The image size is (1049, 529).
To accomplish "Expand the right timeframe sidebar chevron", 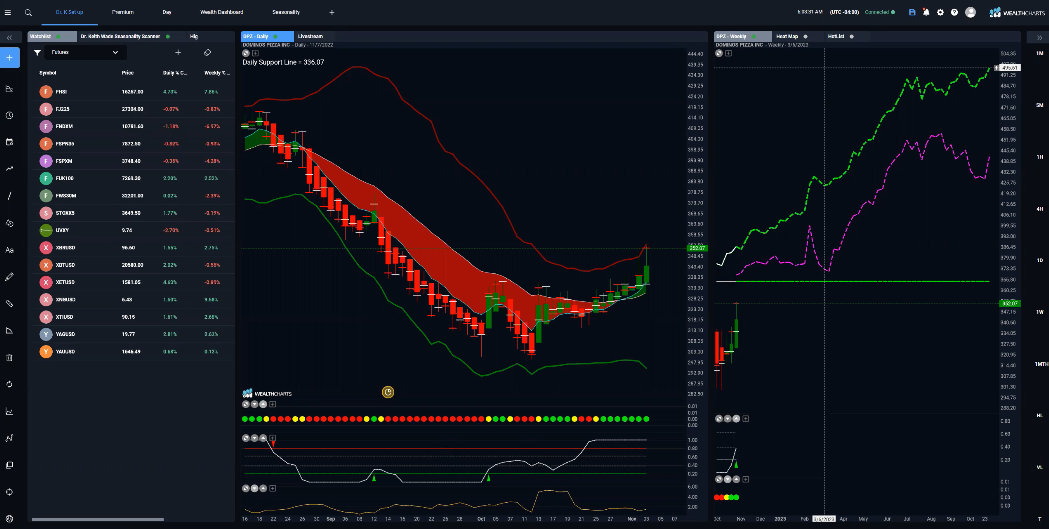I will click(1039, 38).
